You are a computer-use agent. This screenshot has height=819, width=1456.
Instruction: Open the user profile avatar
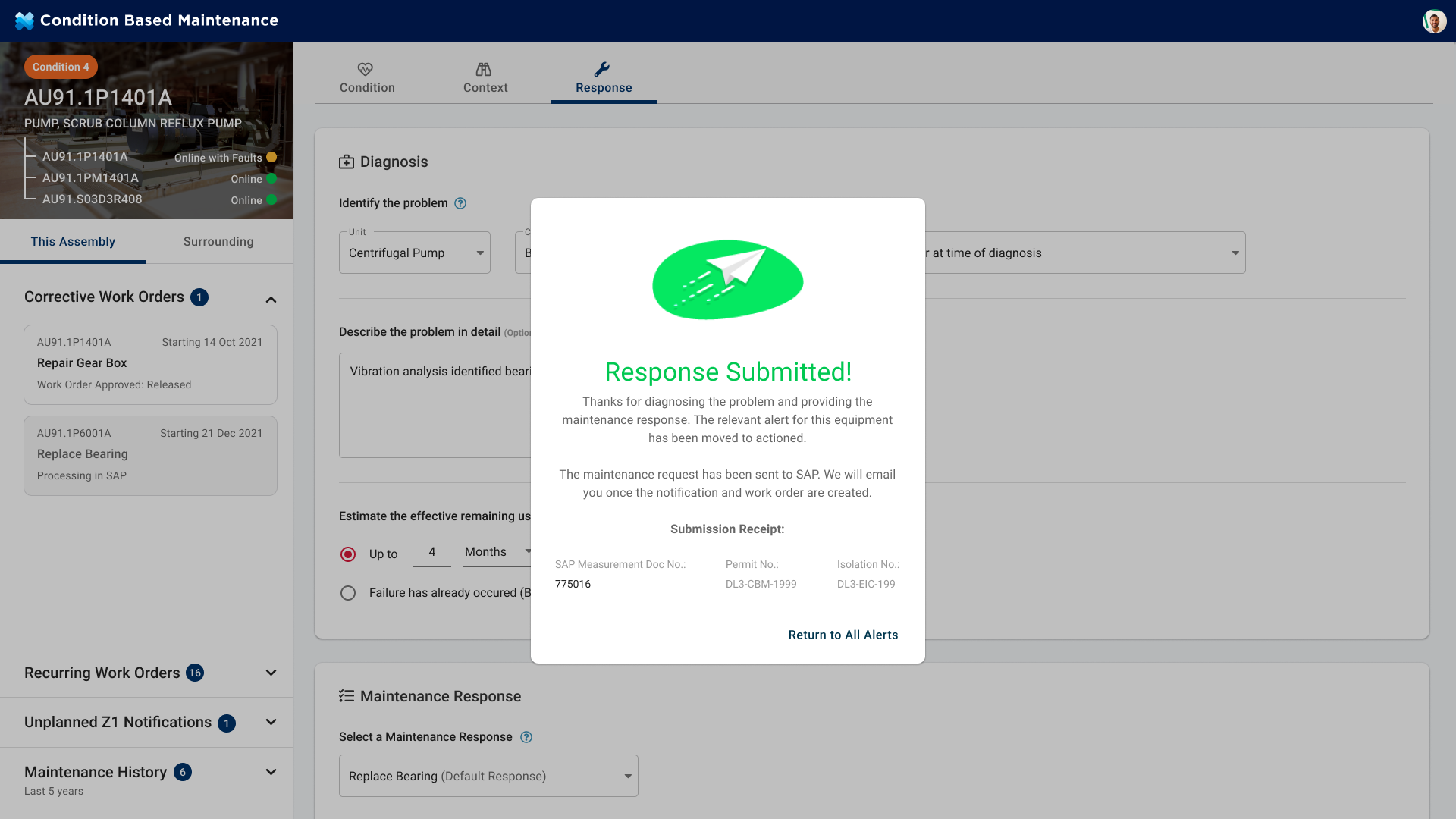pos(1433,21)
